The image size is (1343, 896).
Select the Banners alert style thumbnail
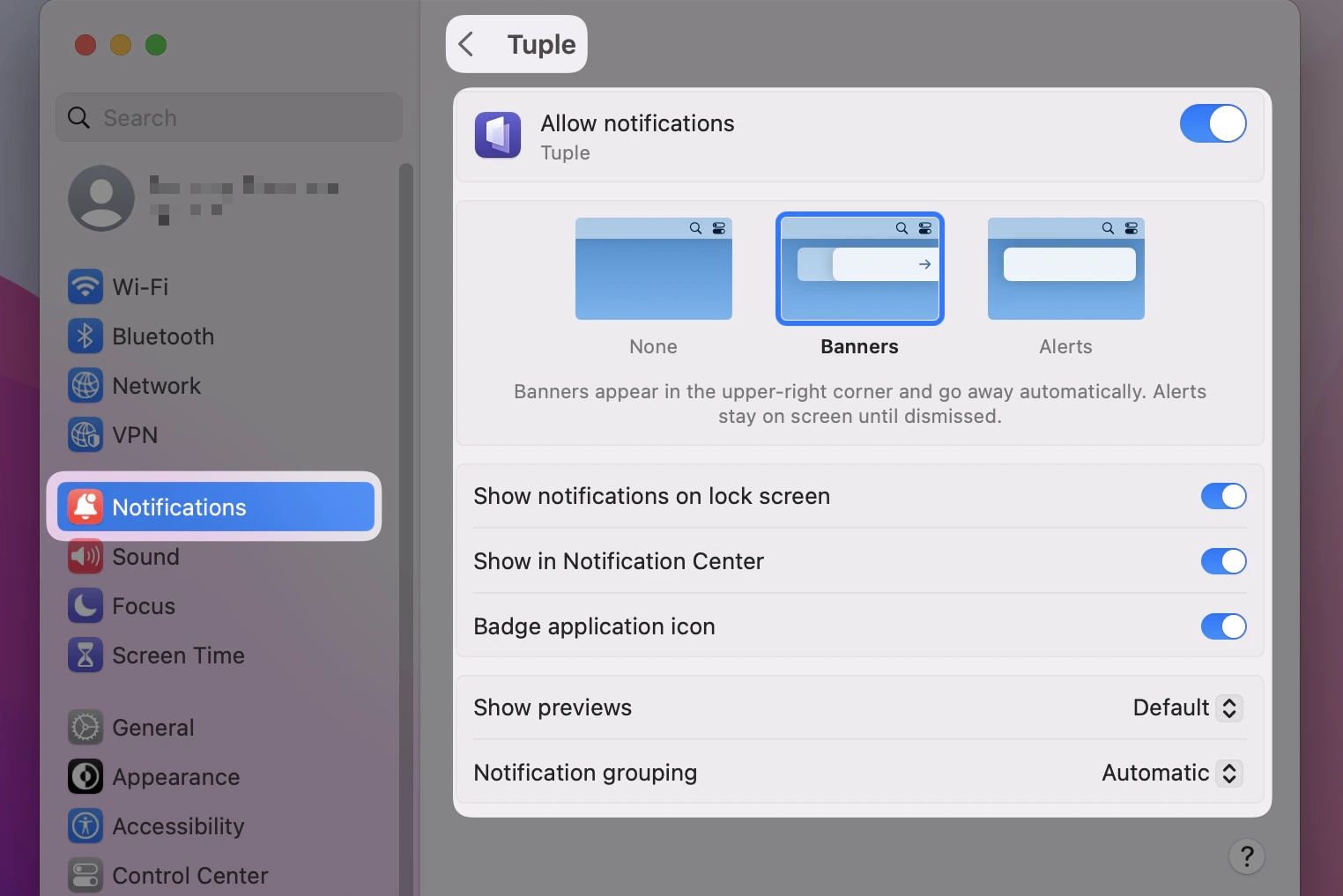[x=860, y=269]
